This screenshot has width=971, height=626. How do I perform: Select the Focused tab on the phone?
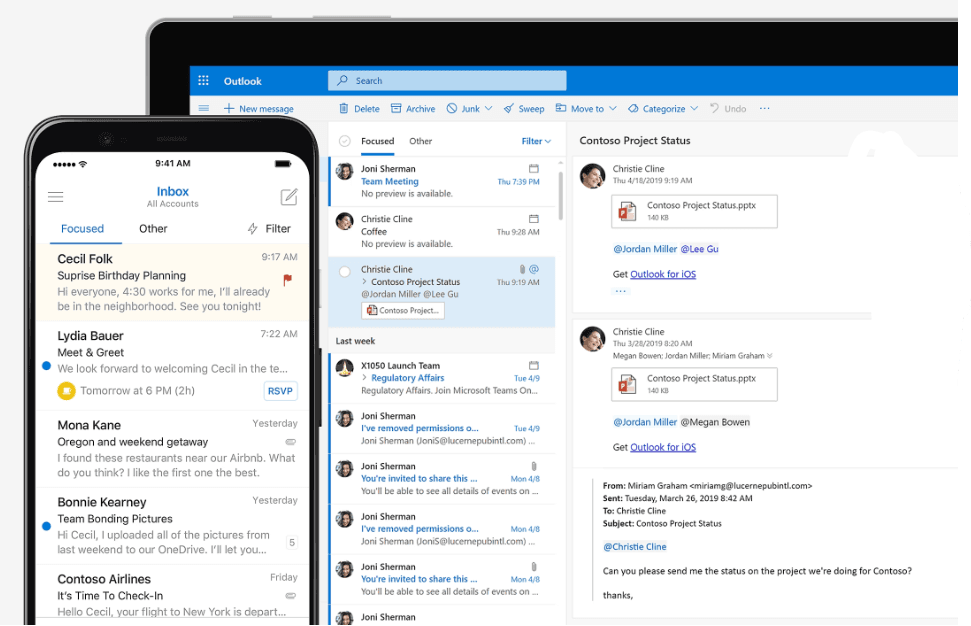point(82,229)
